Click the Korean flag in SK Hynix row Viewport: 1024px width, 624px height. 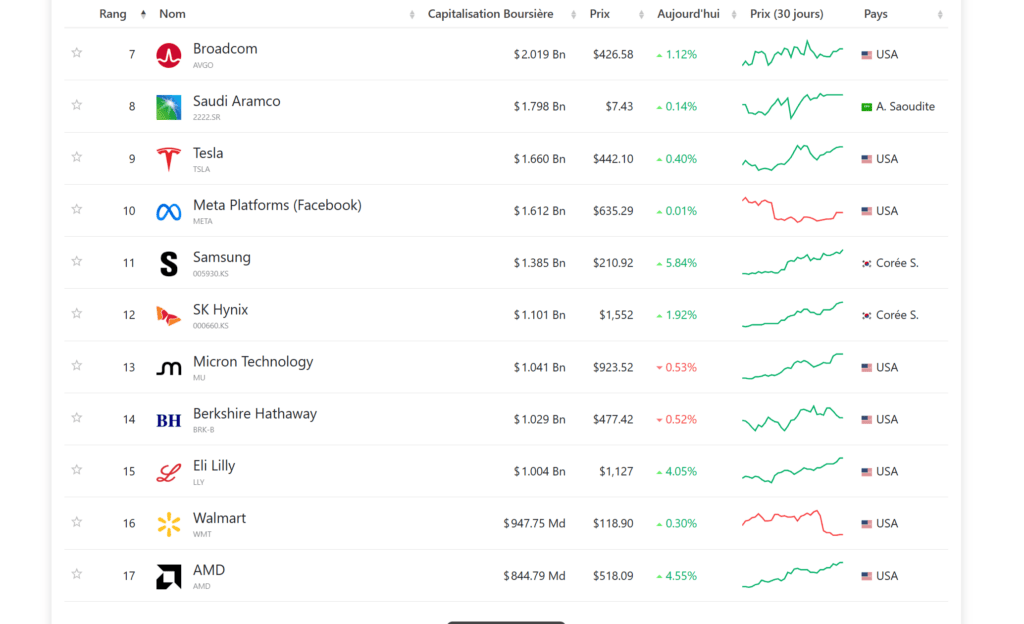pos(867,316)
